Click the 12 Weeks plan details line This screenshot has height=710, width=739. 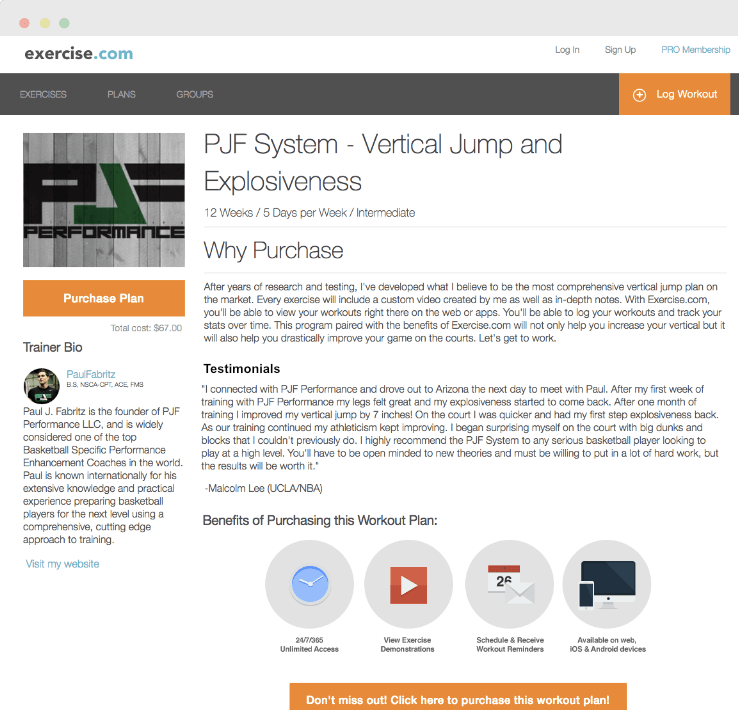309,213
